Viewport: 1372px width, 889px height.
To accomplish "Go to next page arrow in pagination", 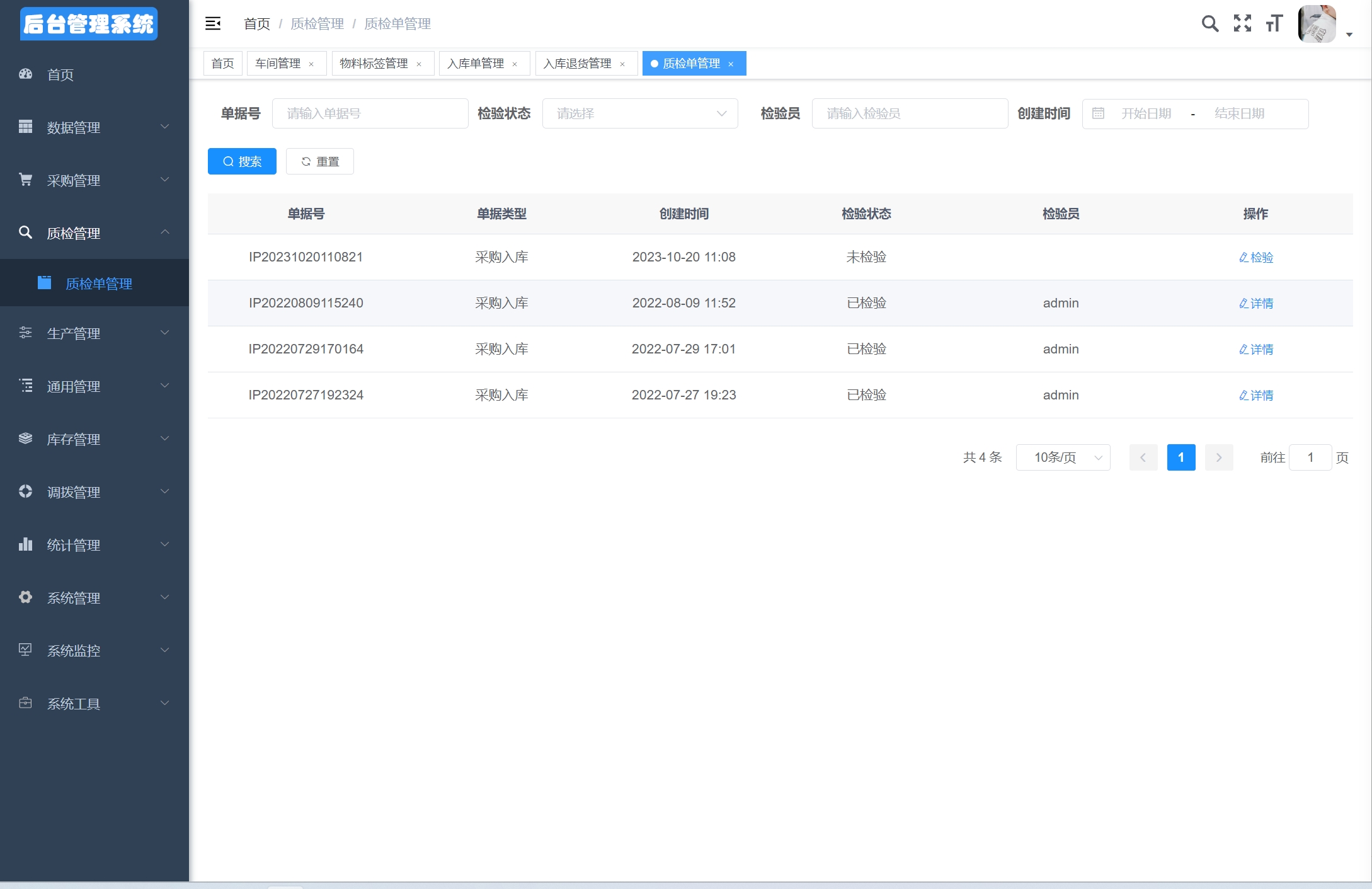I will pyautogui.click(x=1218, y=457).
